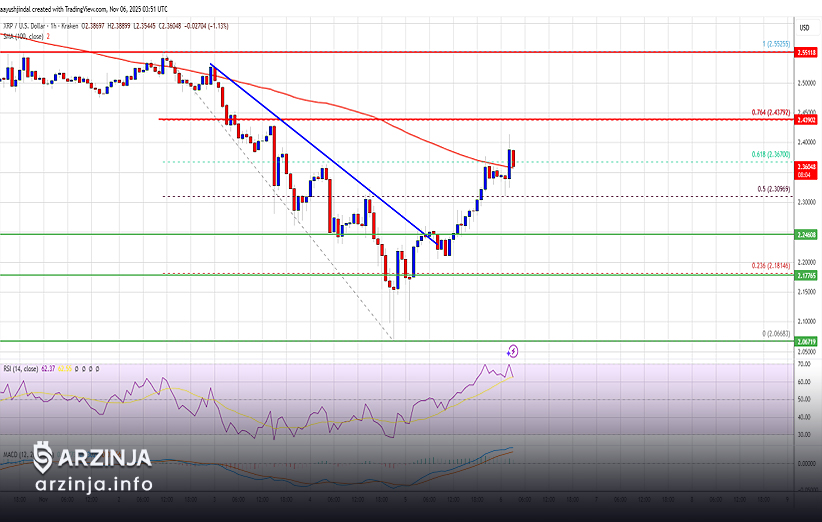Select the 0.618 Fibonacci level label
Screen dimensions: 822x522
point(770,155)
